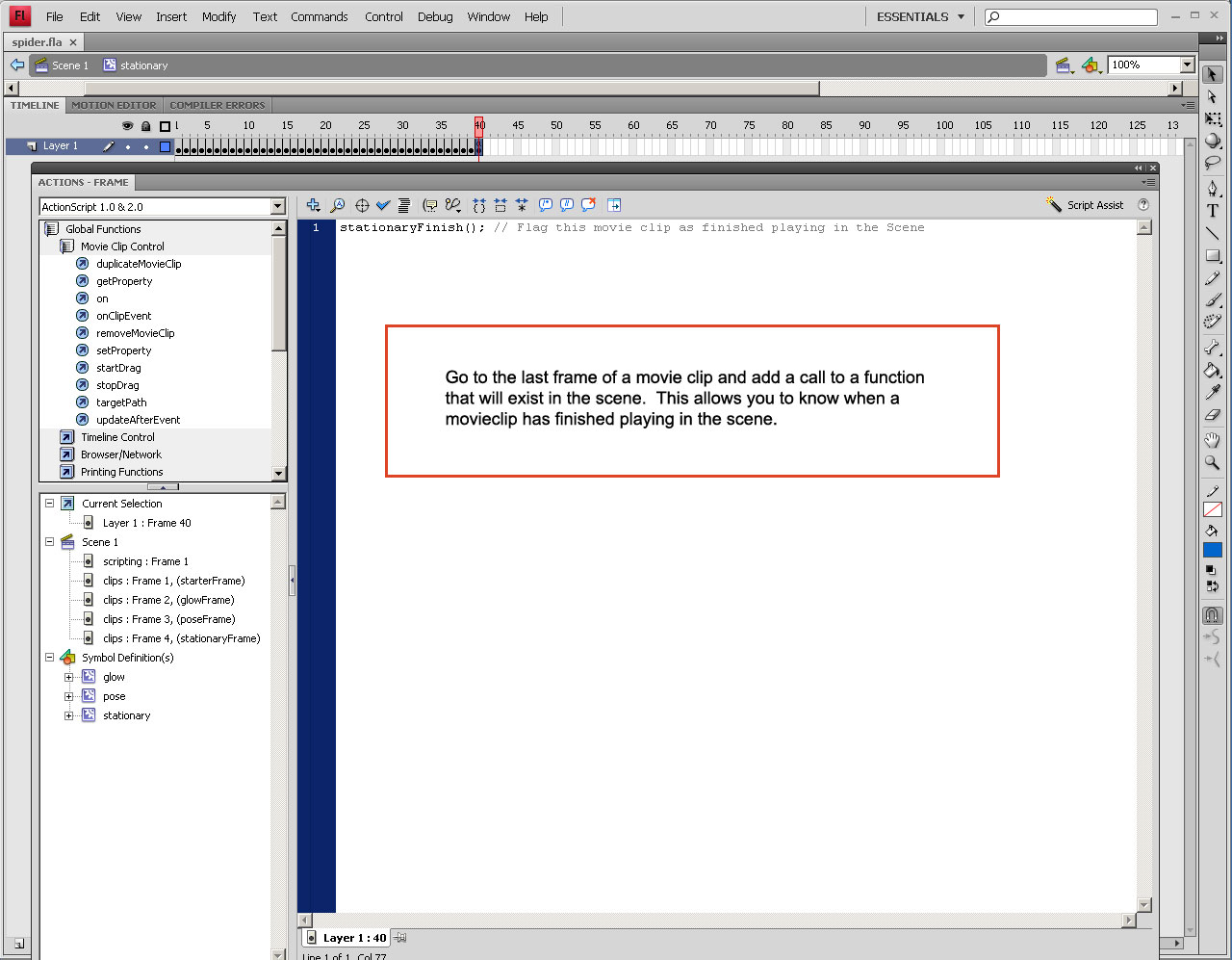Open the Modify menu
The height and width of the screenshot is (960, 1232).
point(219,17)
